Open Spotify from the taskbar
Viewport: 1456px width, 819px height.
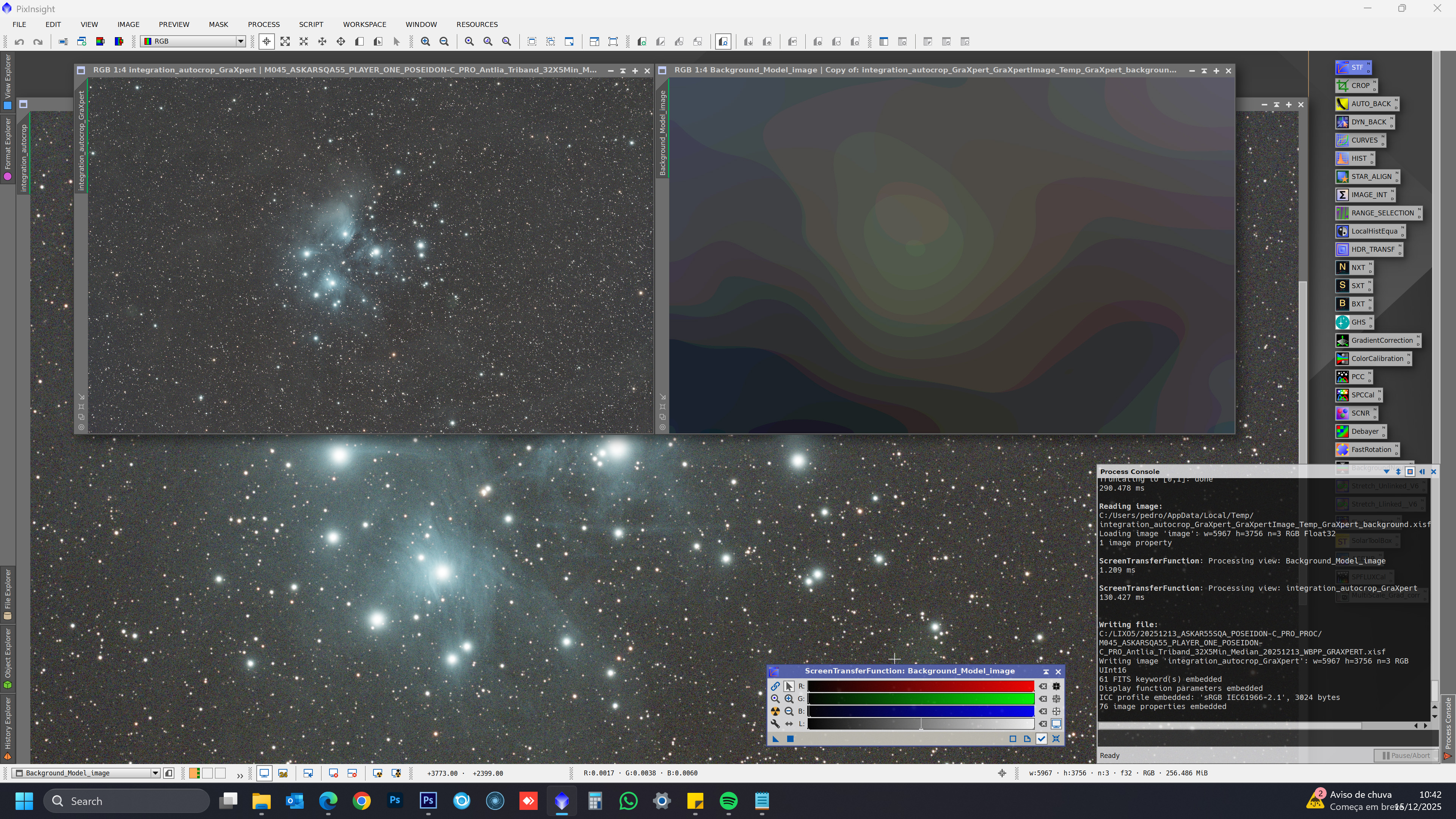728,801
